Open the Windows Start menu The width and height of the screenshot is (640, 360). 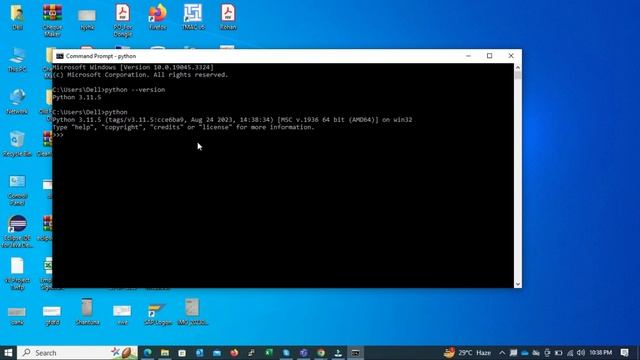8,353
